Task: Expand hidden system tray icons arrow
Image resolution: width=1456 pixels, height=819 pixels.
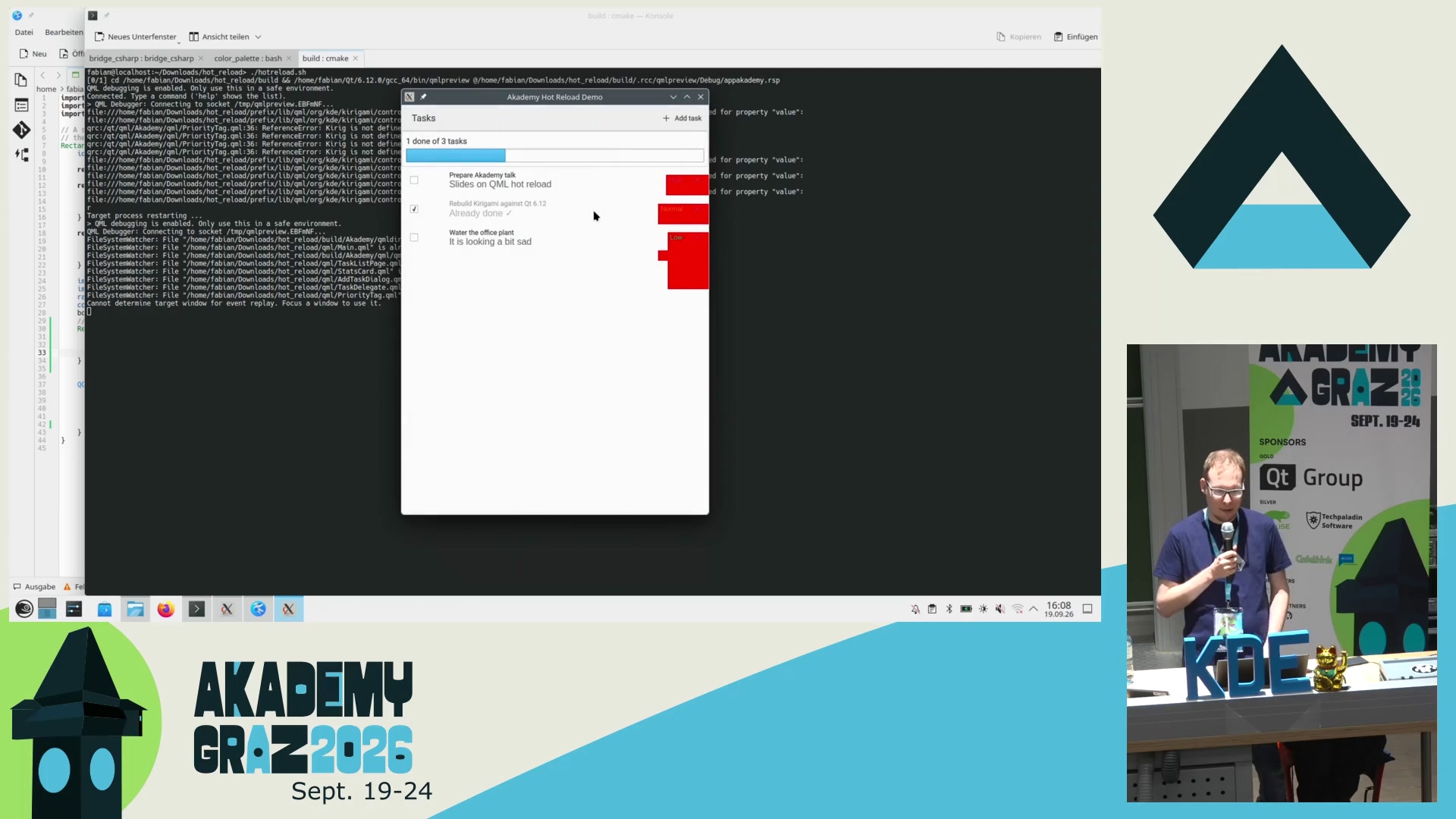Action: 1034,609
